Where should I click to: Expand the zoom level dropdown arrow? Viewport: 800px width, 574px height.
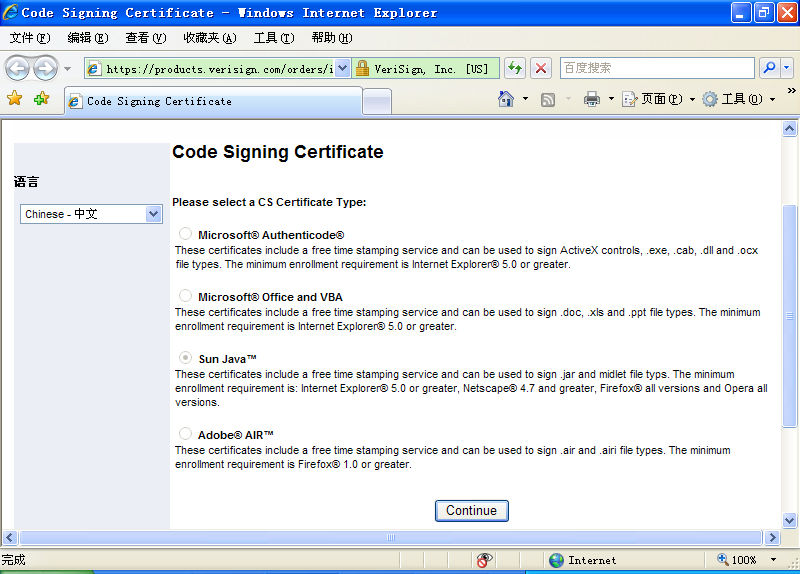[773, 560]
